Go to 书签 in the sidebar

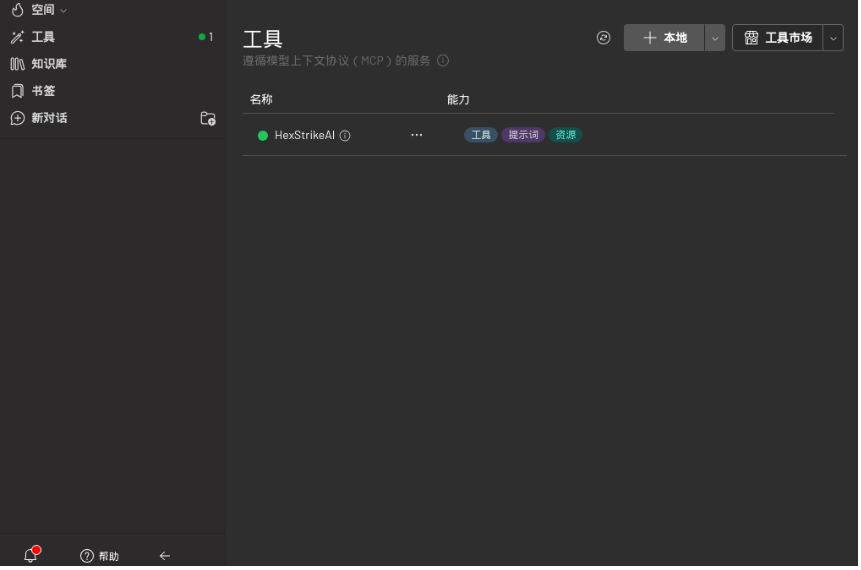coord(43,91)
